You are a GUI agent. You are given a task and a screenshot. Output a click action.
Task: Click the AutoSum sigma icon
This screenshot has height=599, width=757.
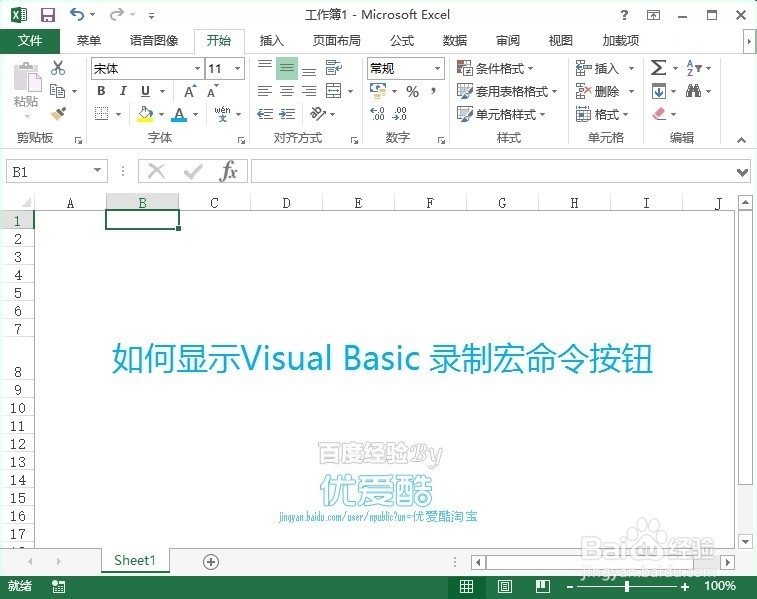659,68
